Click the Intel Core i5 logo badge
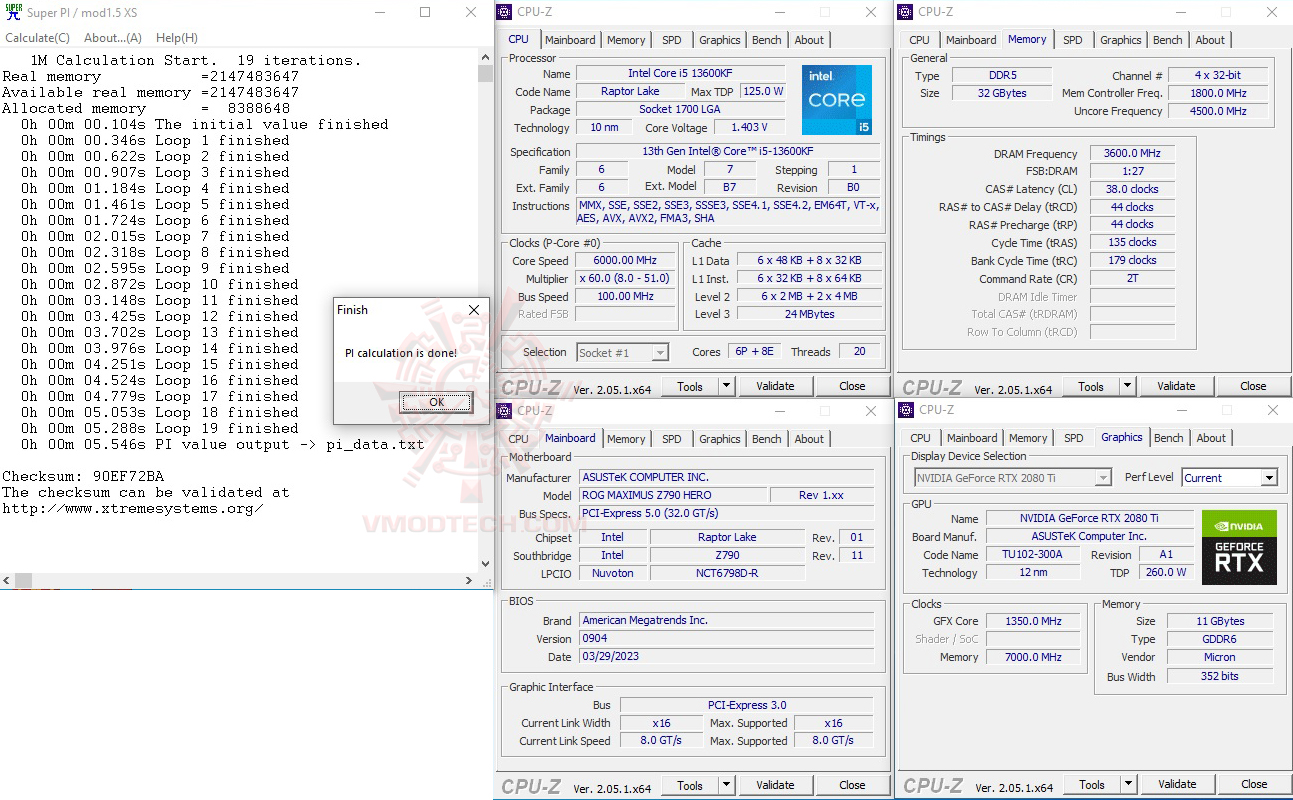1293x800 pixels. [836, 99]
